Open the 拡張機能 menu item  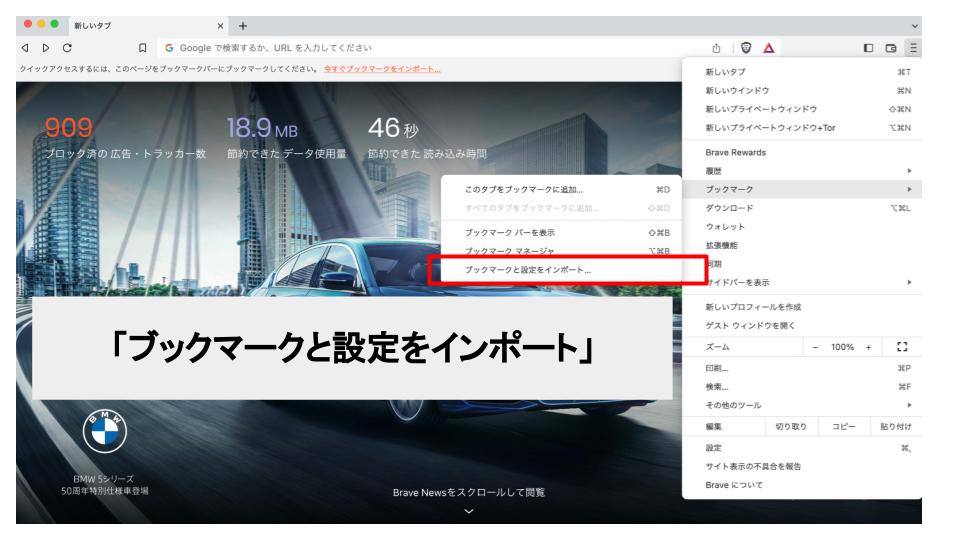coord(802,246)
